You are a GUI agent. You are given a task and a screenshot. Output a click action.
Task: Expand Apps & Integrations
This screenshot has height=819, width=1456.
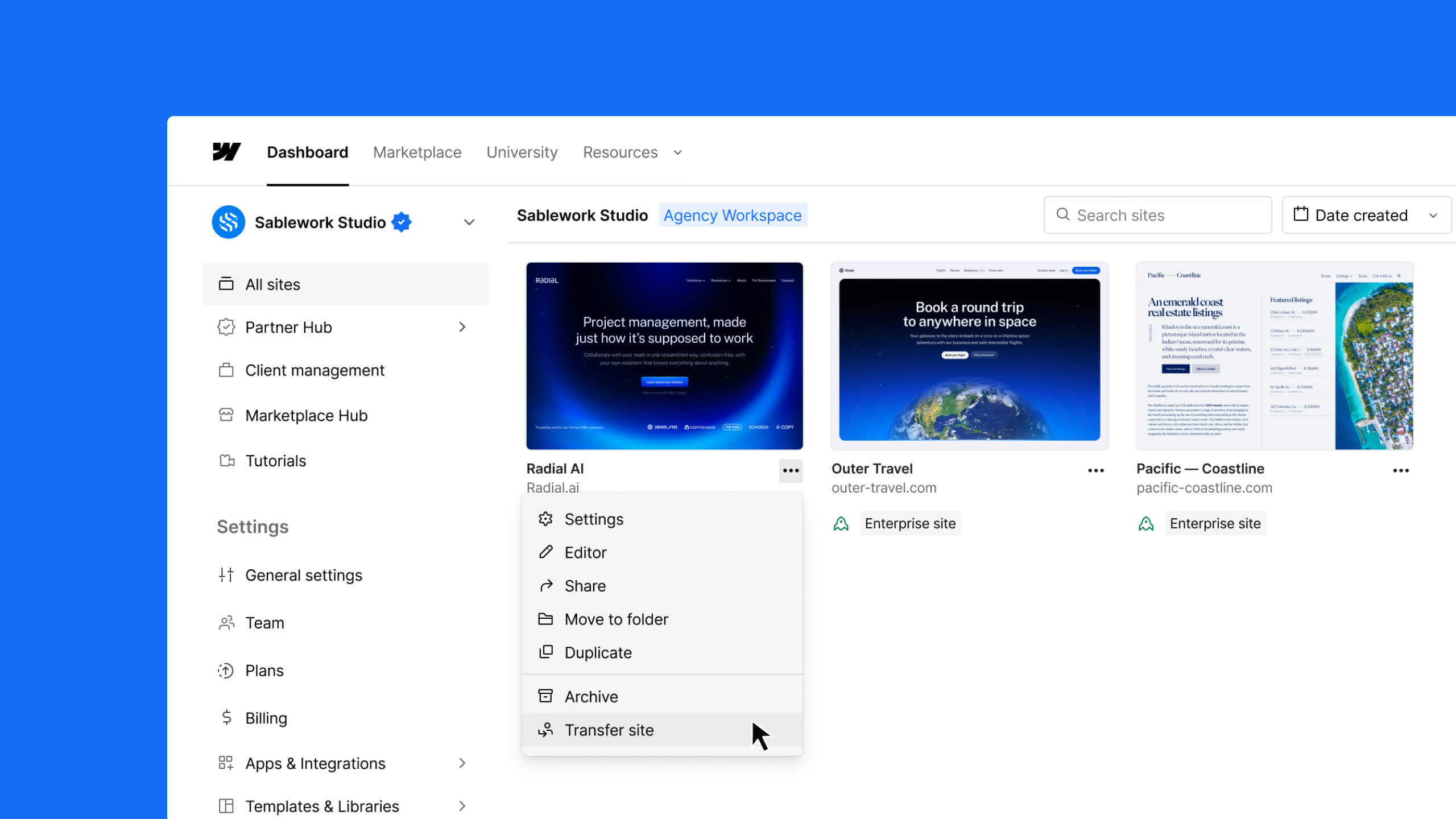coord(315,763)
